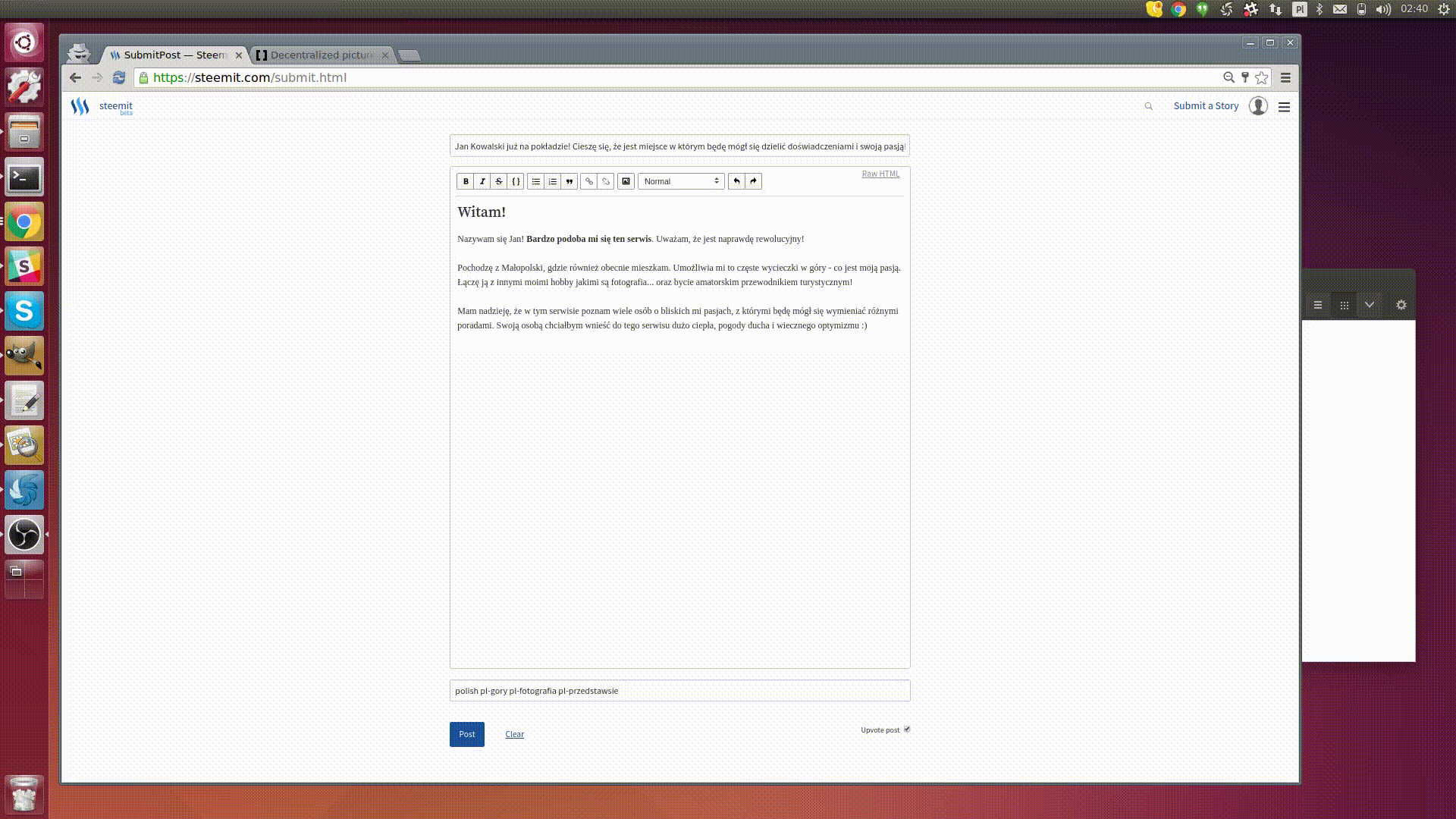Add a hyperlink with link icon

(x=589, y=181)
